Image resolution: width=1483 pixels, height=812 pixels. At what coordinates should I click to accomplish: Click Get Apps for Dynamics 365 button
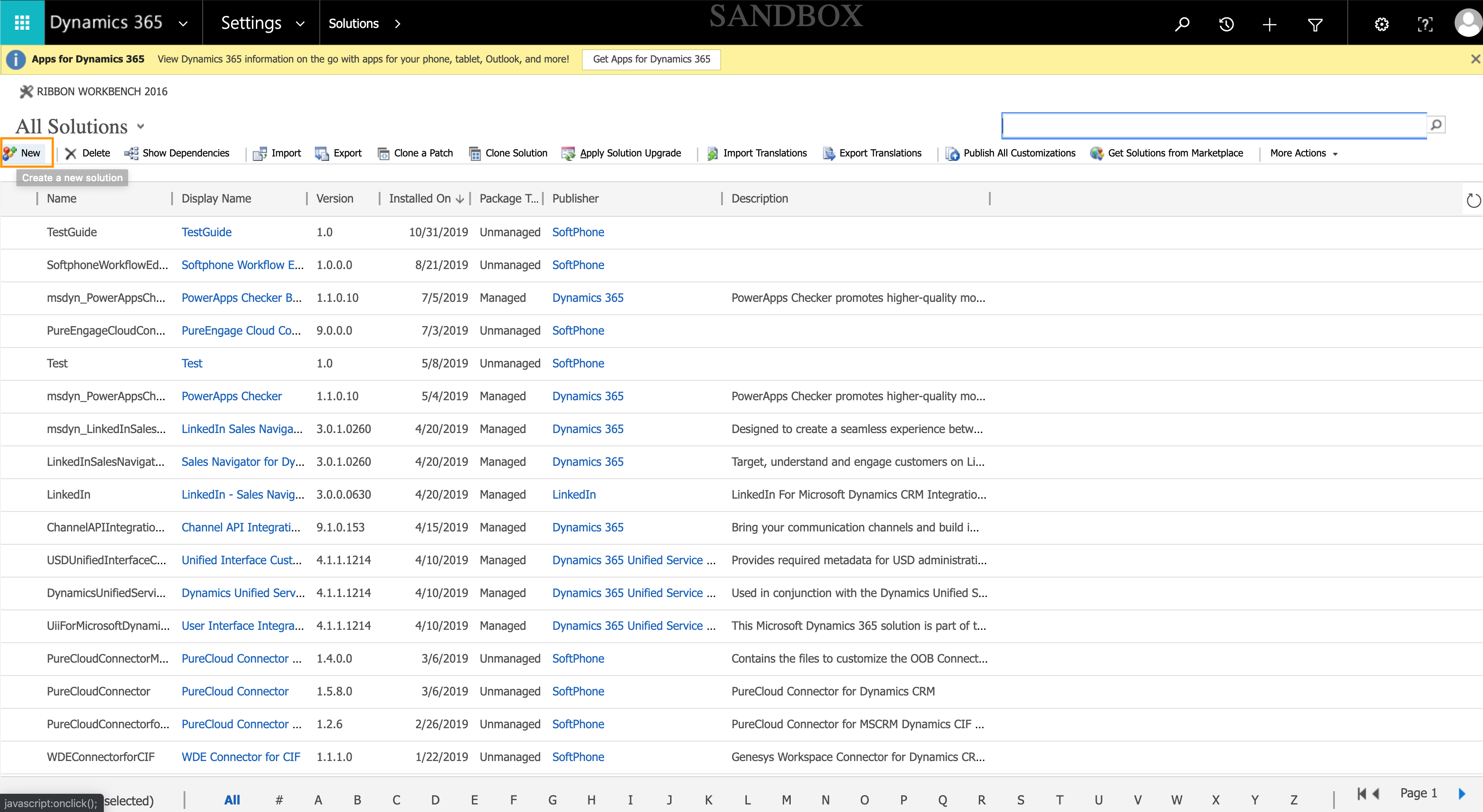(651, 59)
